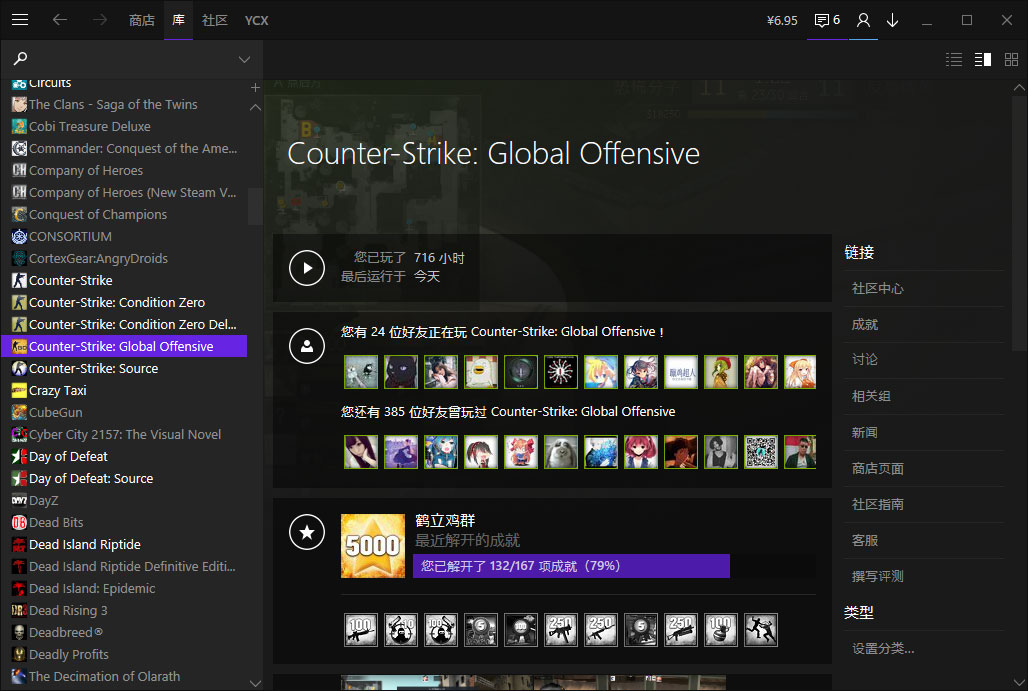Select Cobi Treasure Deluxe in list

(x=125, y=127)
